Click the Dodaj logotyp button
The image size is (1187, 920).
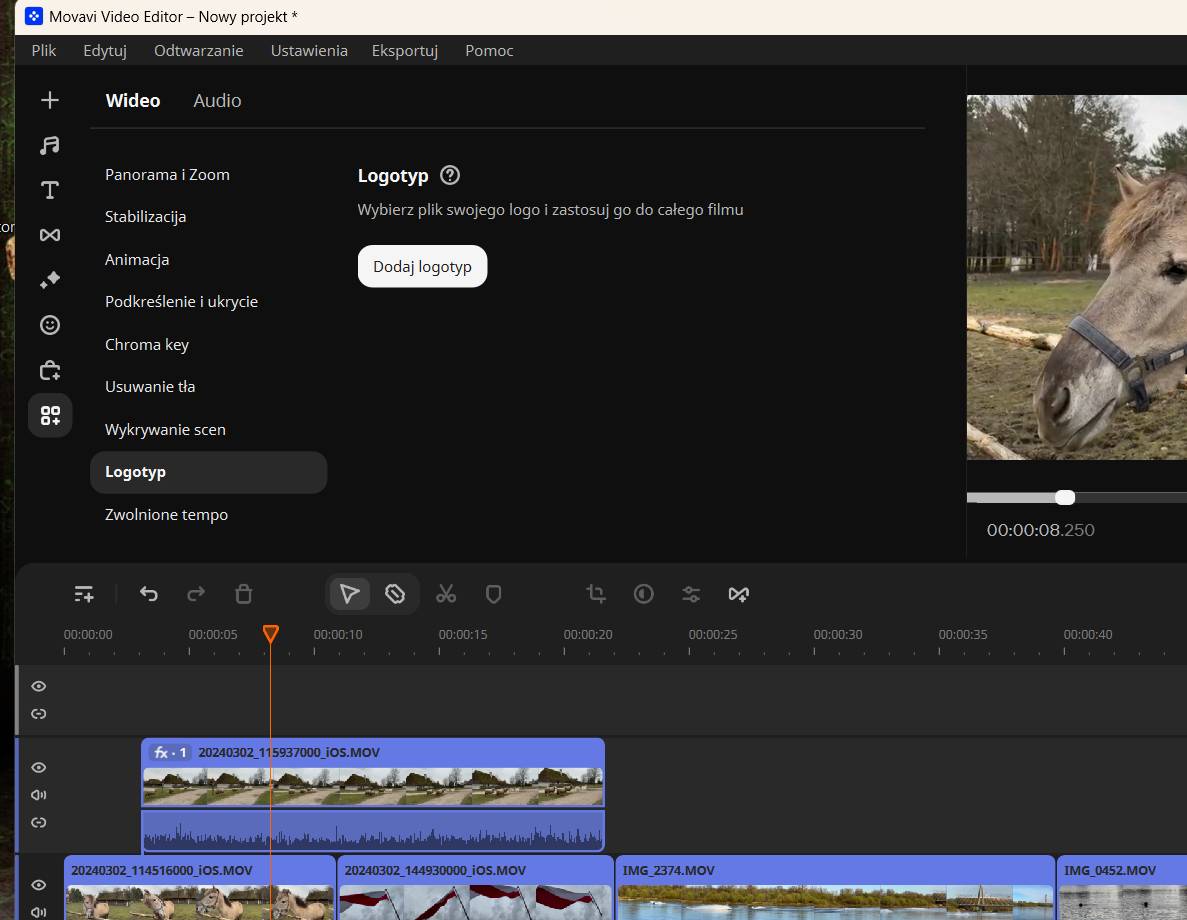click(x=422, y=267)
